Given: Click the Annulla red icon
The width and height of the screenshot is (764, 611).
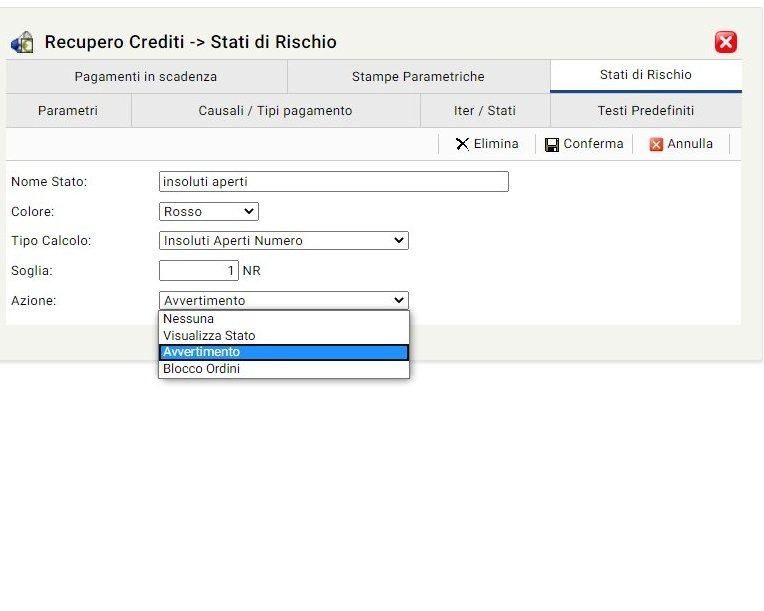Looking at the screenshot, I should click(x=656, y=144).
